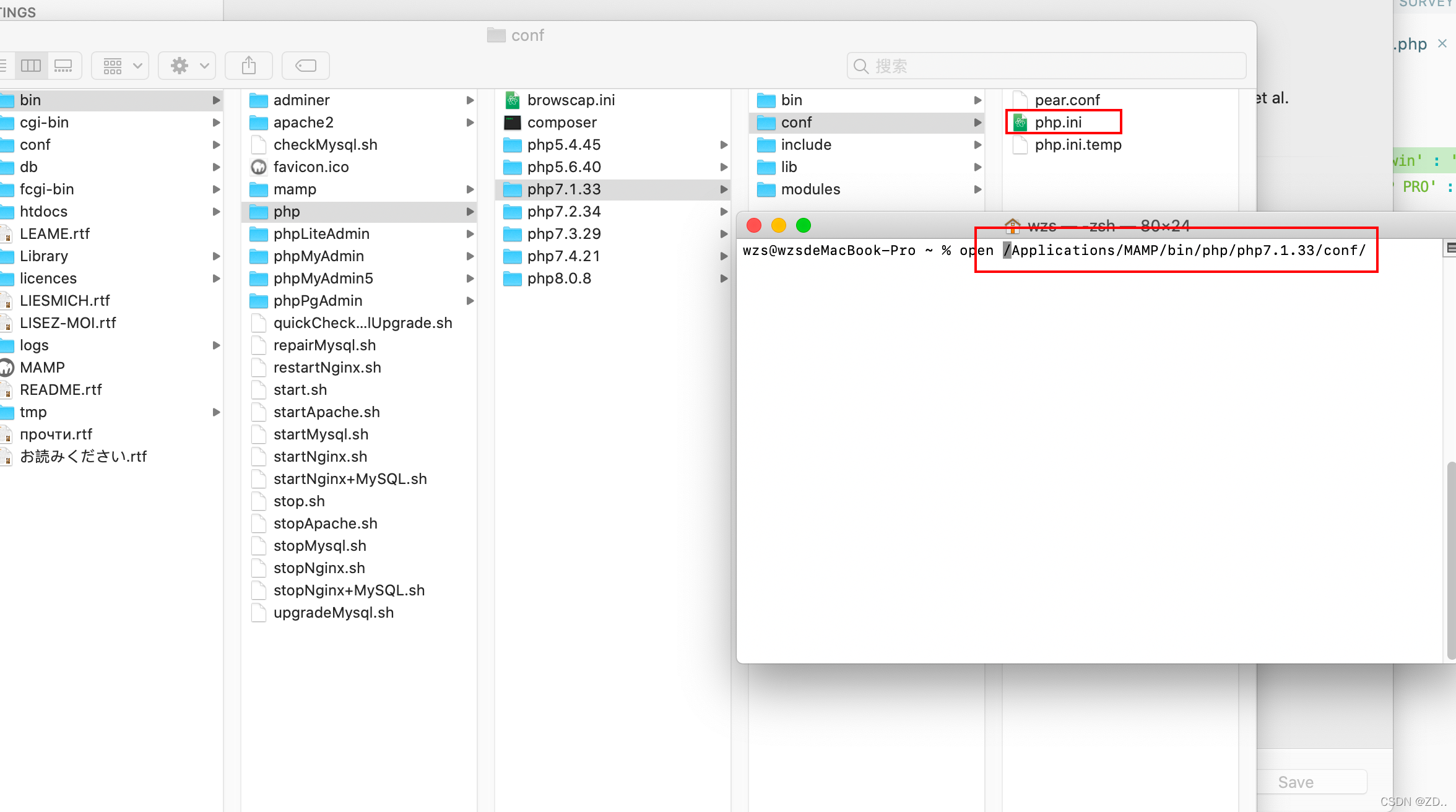Image resolution: width=1456 pixels, height=812 pixels.
Task: Select the composer executable file
Action: click(561, 123)
